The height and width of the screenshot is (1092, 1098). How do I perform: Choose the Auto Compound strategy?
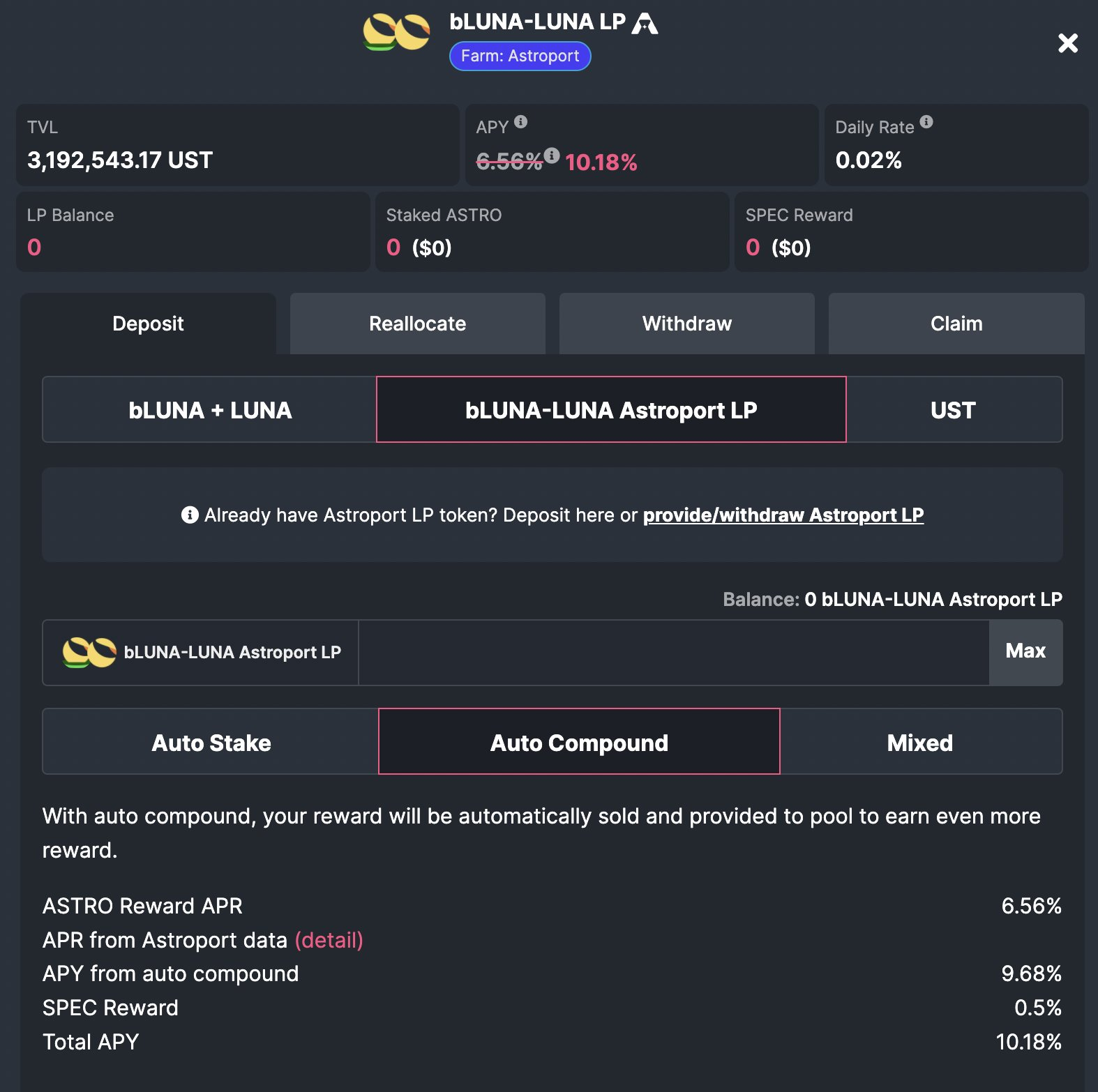tap(579, 742)
